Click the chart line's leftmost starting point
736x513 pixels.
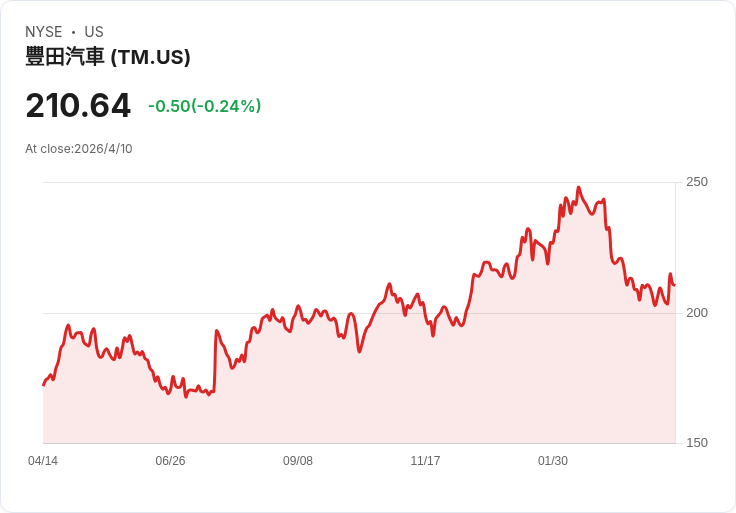44,385
